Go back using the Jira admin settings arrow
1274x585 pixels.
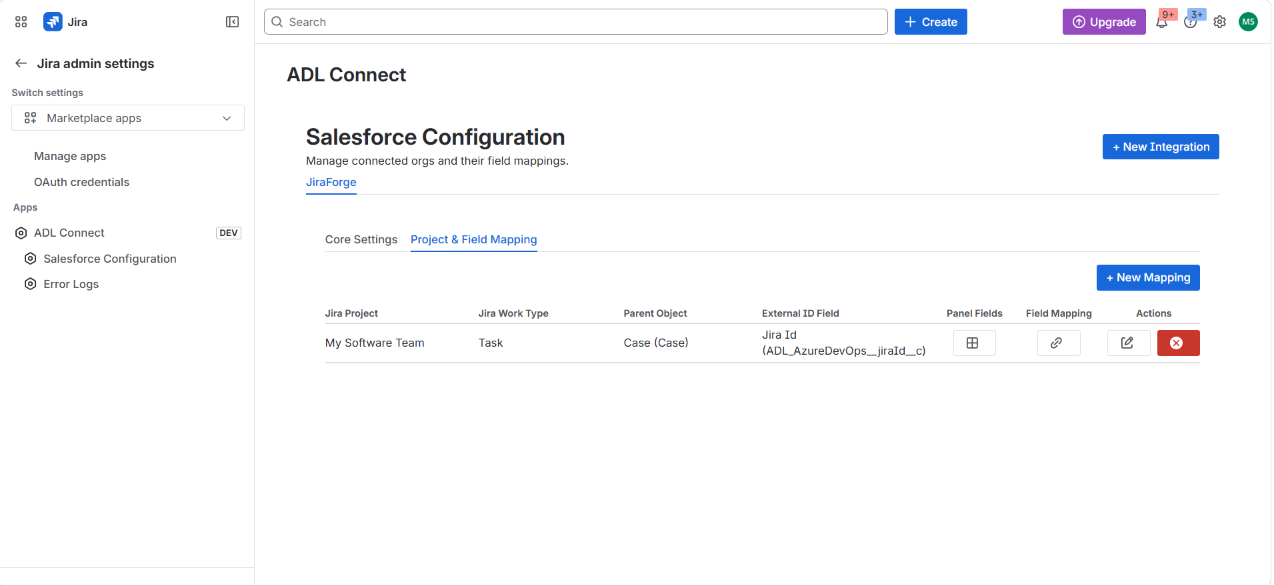20,63
